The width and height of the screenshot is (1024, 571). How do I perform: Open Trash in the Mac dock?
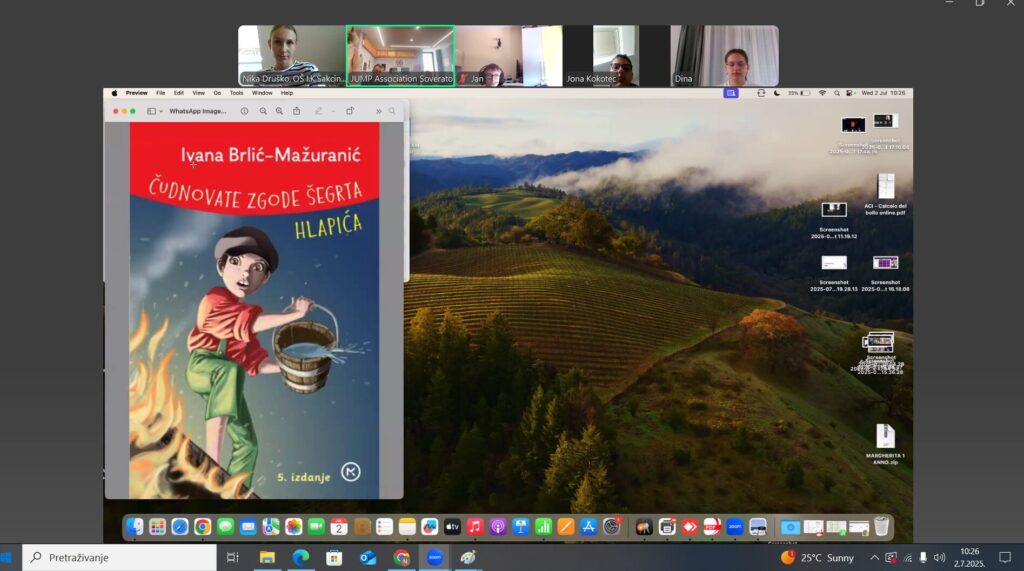881,527
